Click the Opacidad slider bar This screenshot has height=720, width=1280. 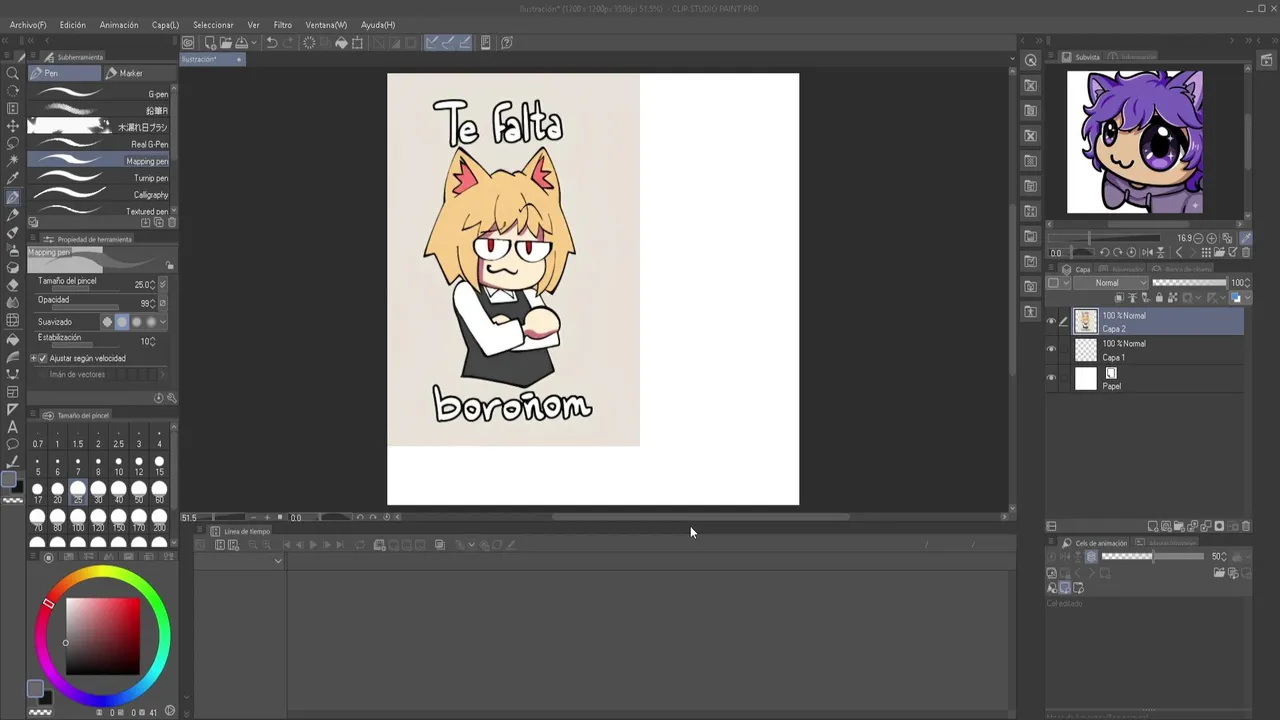pos(85,307)
